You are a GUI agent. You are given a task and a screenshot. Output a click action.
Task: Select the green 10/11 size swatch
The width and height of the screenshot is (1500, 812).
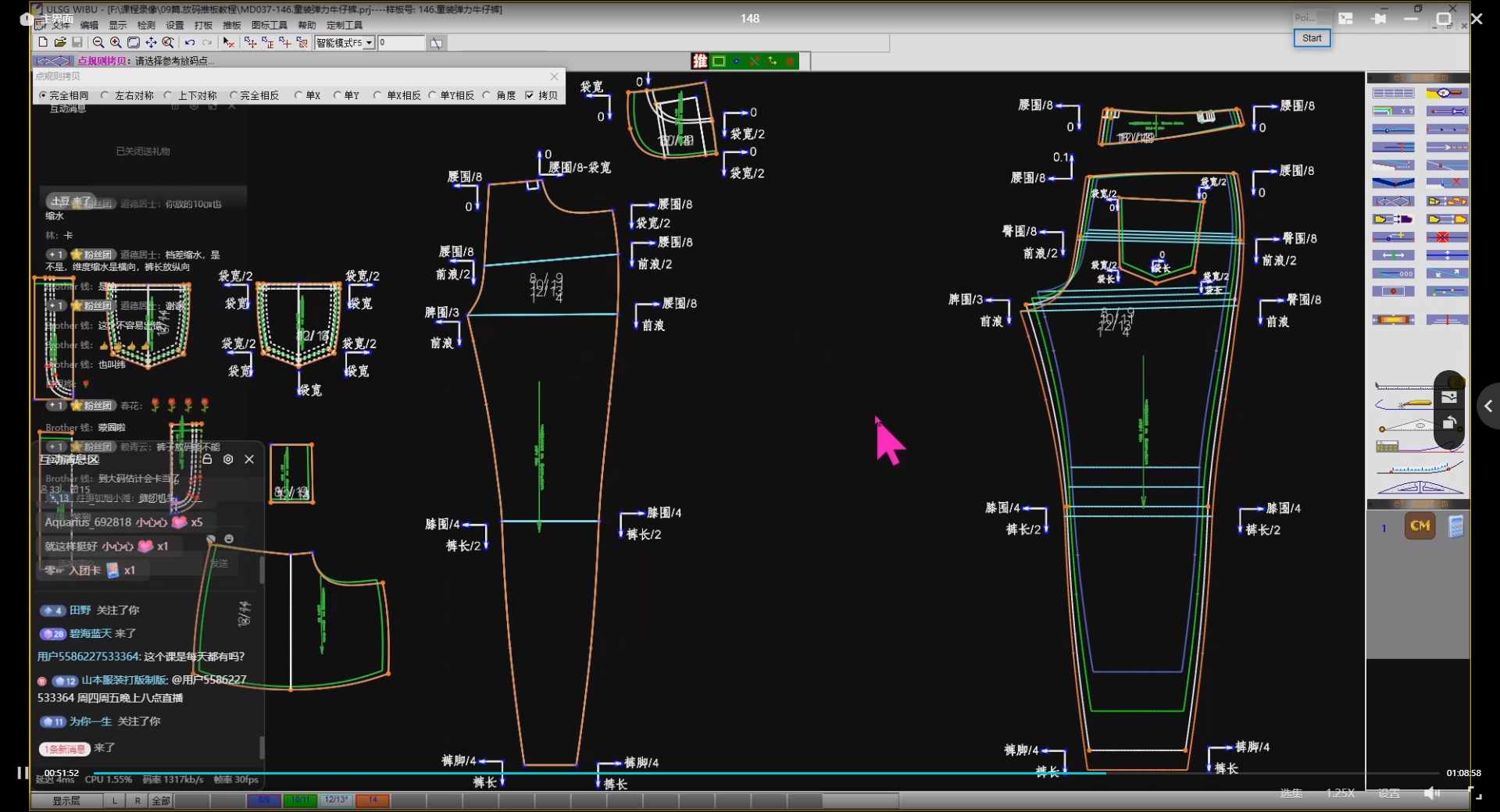[x=300, y=800]
